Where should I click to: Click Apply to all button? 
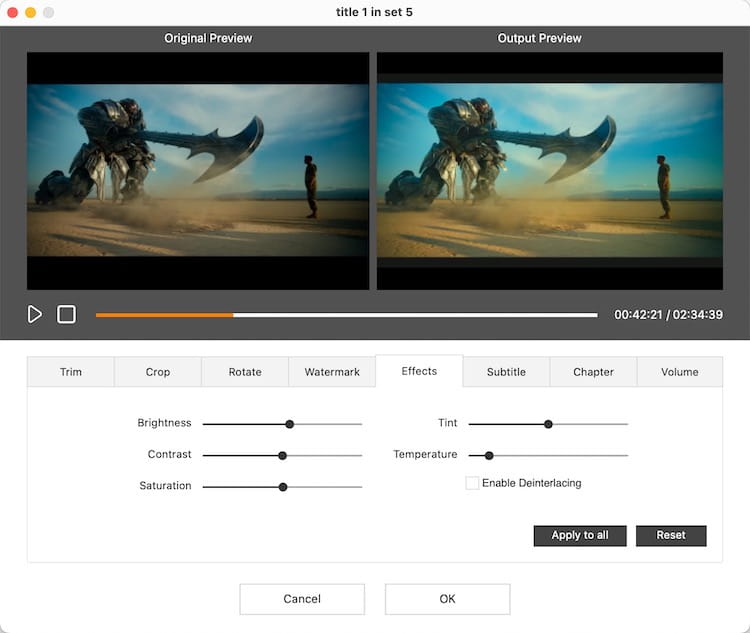pyautogui.click(x=580, y=535)
